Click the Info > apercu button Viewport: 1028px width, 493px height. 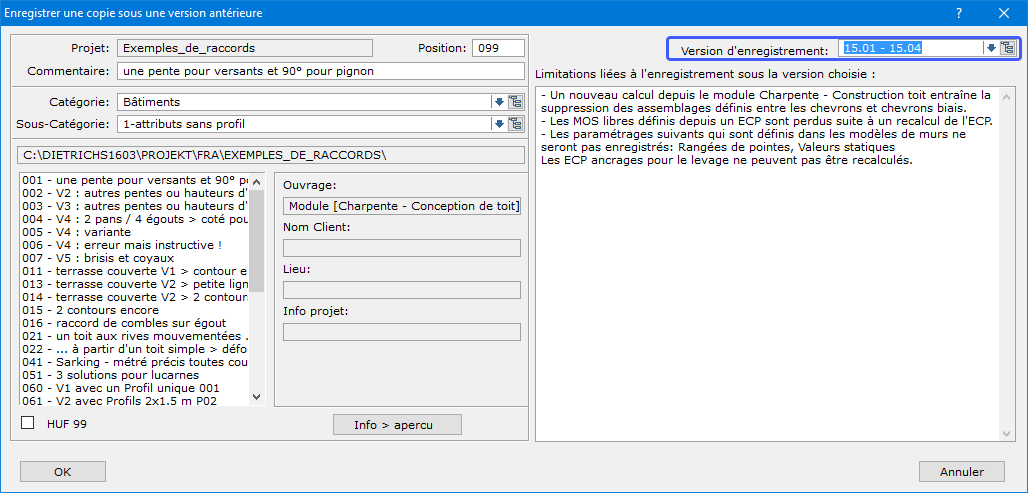pos(397,425)
